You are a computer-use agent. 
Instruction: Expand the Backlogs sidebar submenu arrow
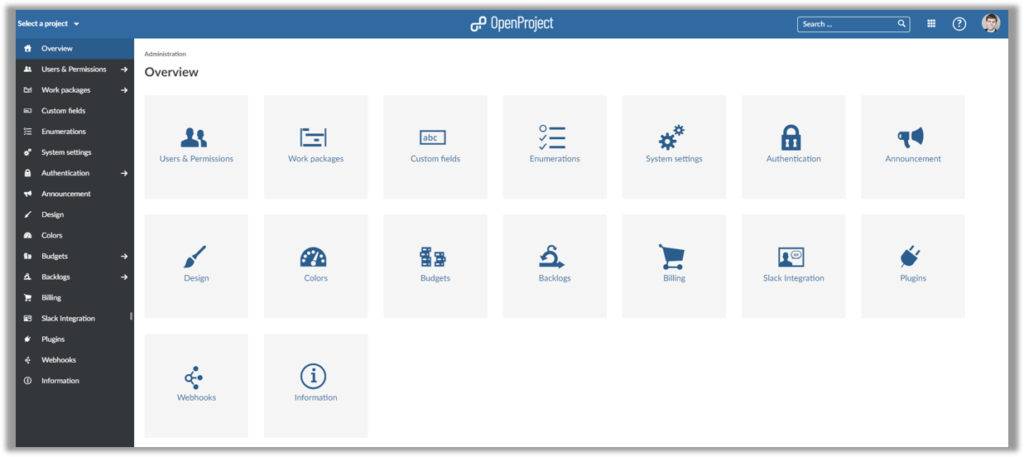tap(124, 277)
